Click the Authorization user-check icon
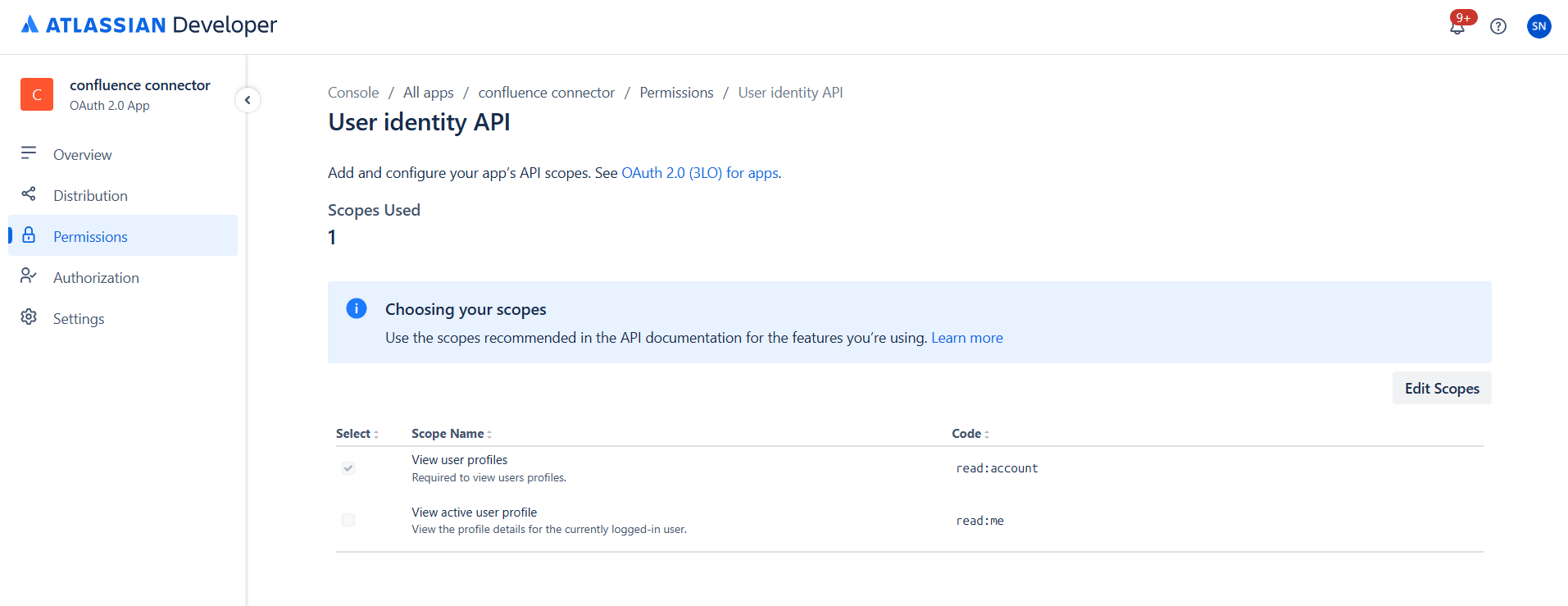 29,276
